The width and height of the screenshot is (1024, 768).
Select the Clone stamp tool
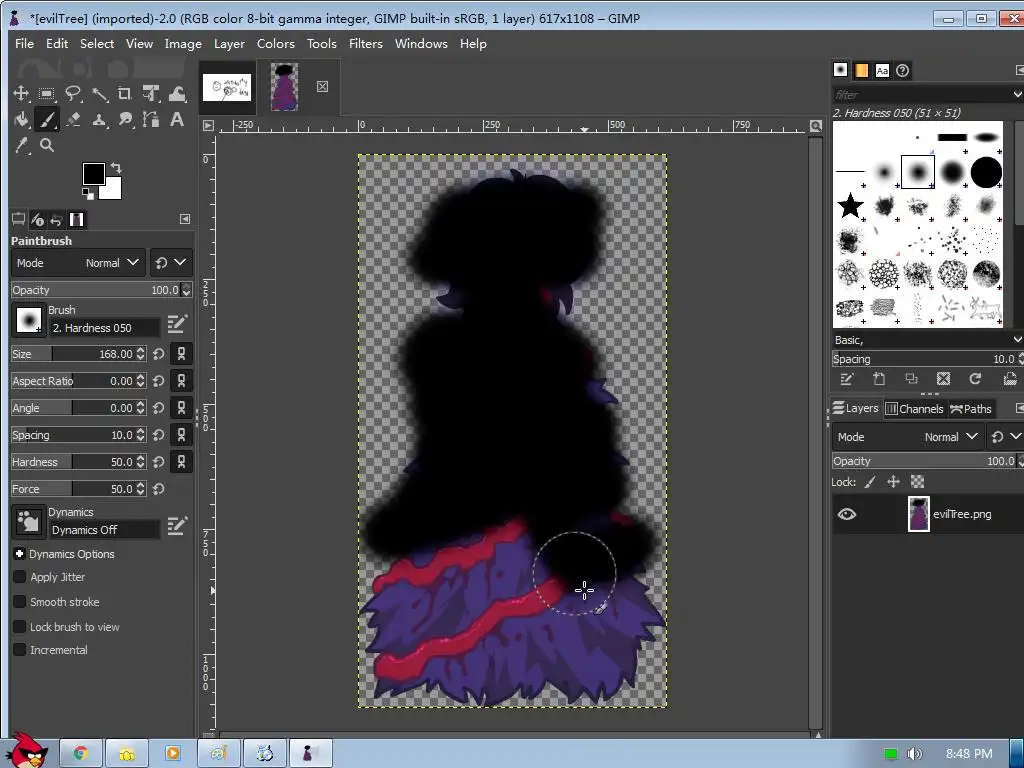99,120
